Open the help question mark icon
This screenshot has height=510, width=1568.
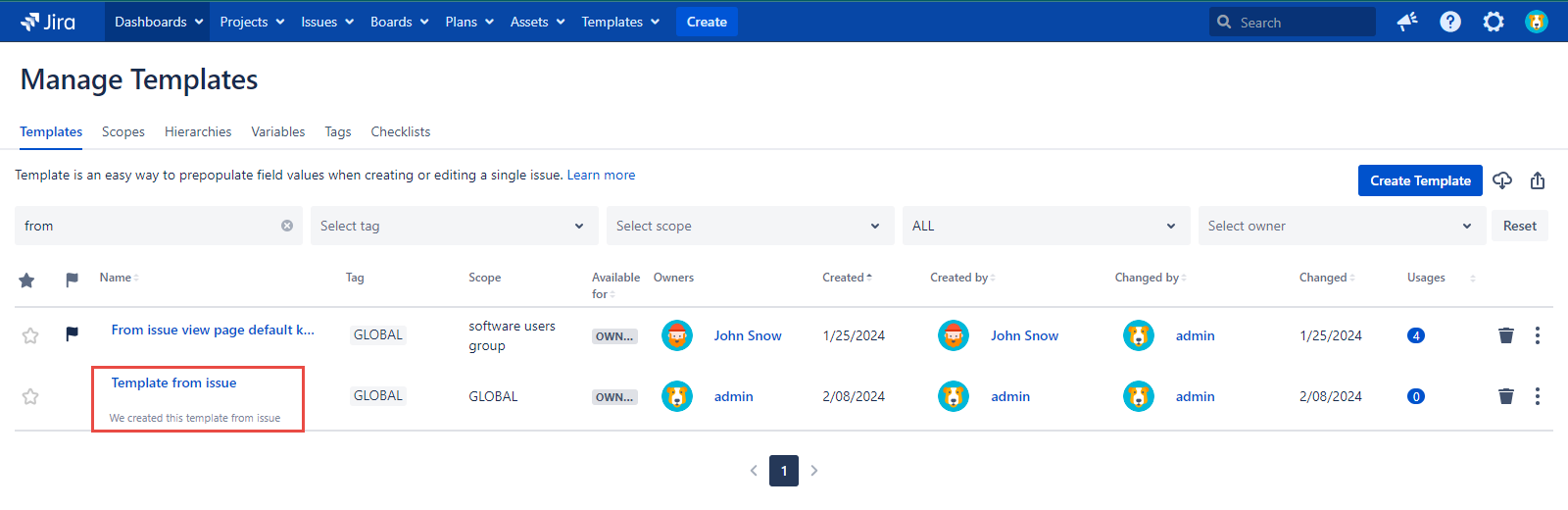[1449, 22]
